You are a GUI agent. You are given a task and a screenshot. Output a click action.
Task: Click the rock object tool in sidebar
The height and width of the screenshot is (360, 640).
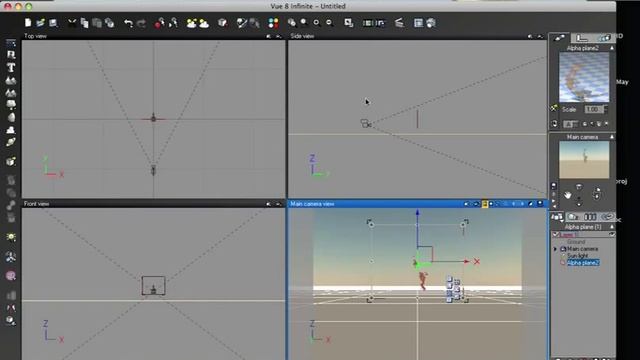[x=11, y=117]
